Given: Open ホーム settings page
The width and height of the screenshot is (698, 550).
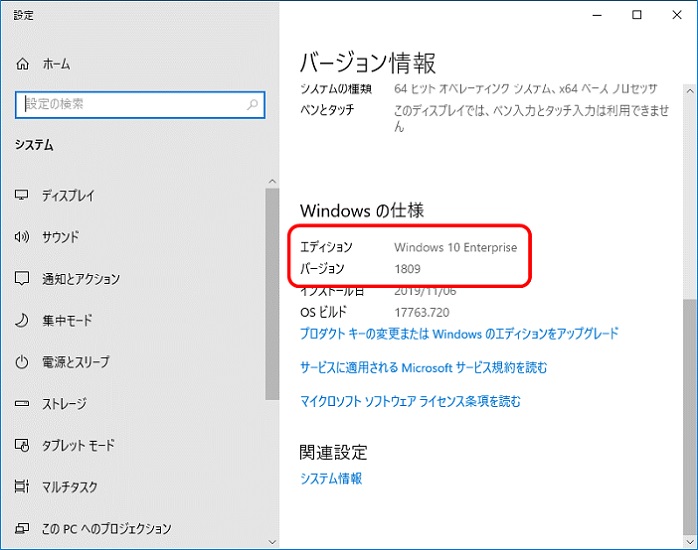Looking at the screenshot, I should pos(56,64).
